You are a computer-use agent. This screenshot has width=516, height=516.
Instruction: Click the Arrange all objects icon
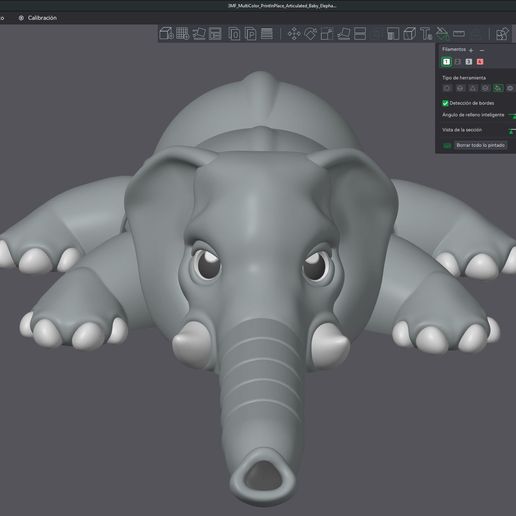215,34
